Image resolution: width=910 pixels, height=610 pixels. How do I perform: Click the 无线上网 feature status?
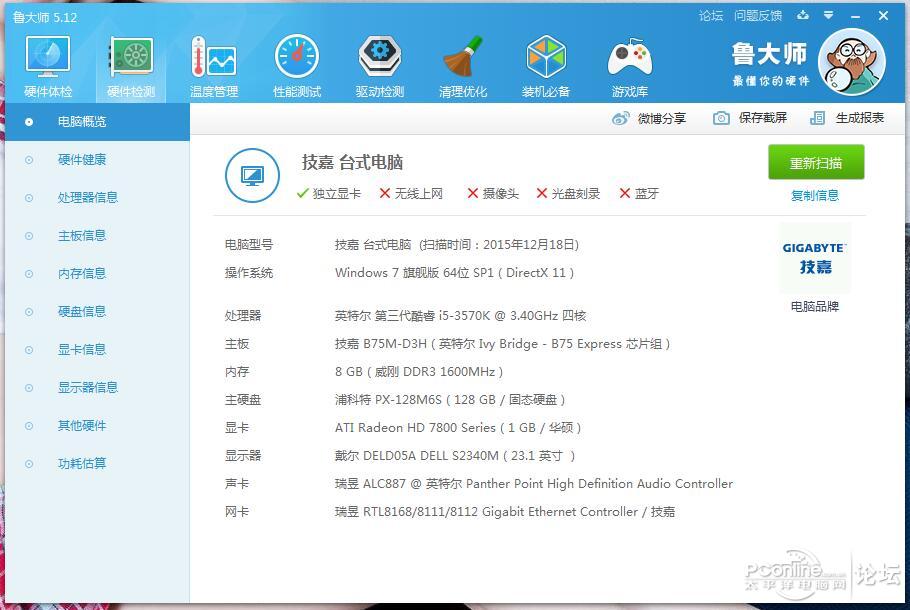[x=411, y=193]
